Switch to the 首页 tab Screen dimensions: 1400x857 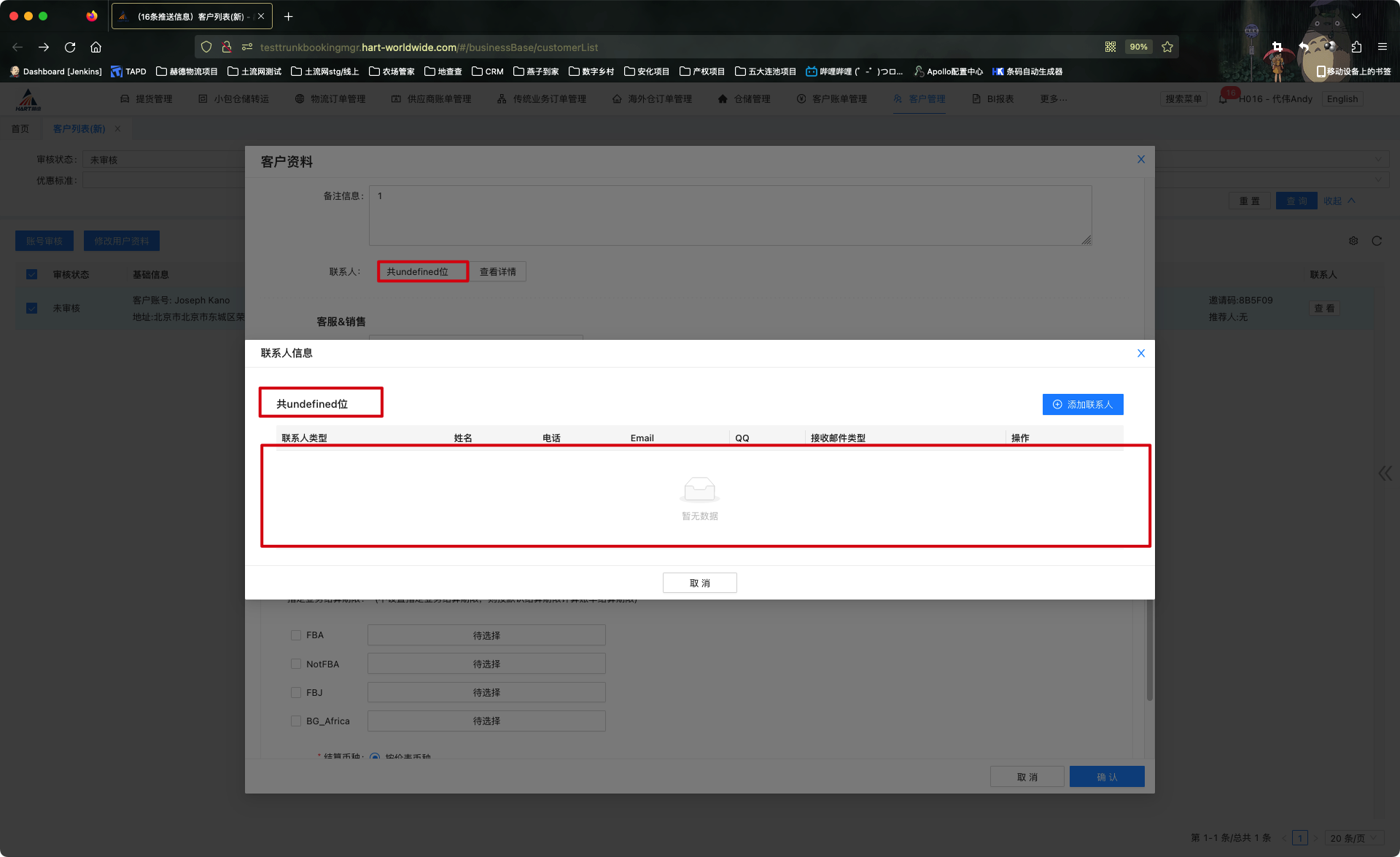pyautogui.click(x=20, y=129)
